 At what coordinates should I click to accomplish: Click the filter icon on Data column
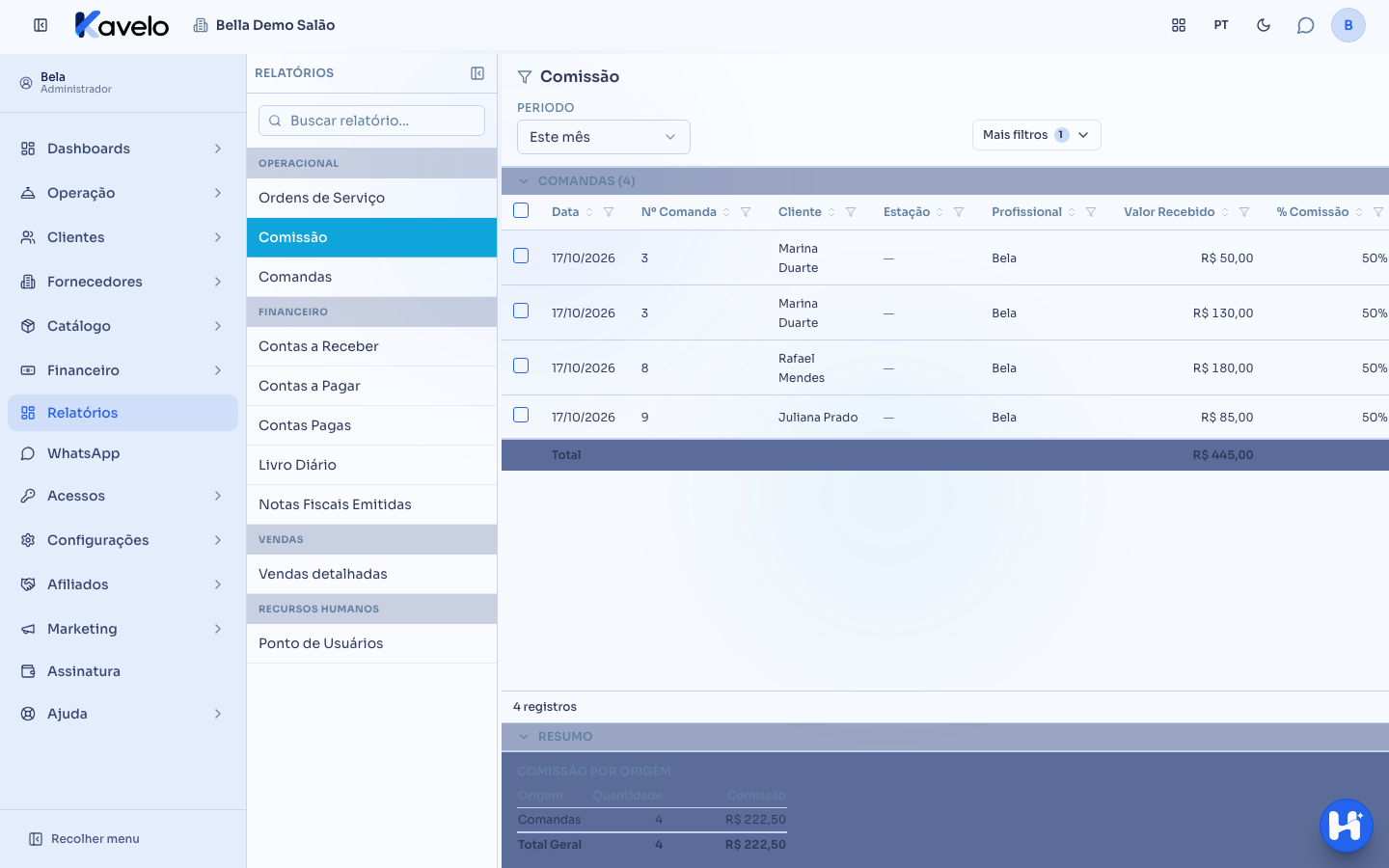pos(609,212)
